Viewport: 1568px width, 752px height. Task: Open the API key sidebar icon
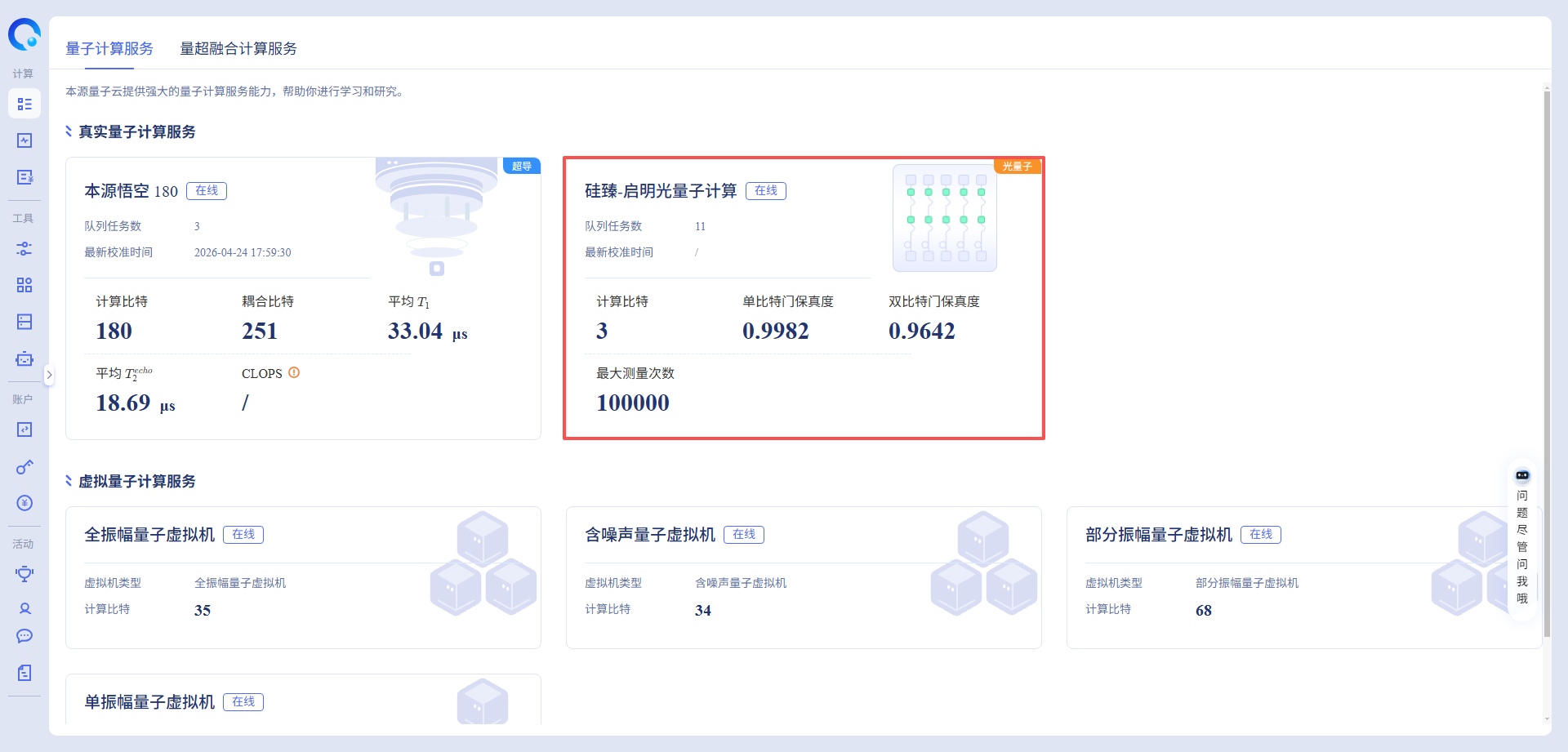24,466
